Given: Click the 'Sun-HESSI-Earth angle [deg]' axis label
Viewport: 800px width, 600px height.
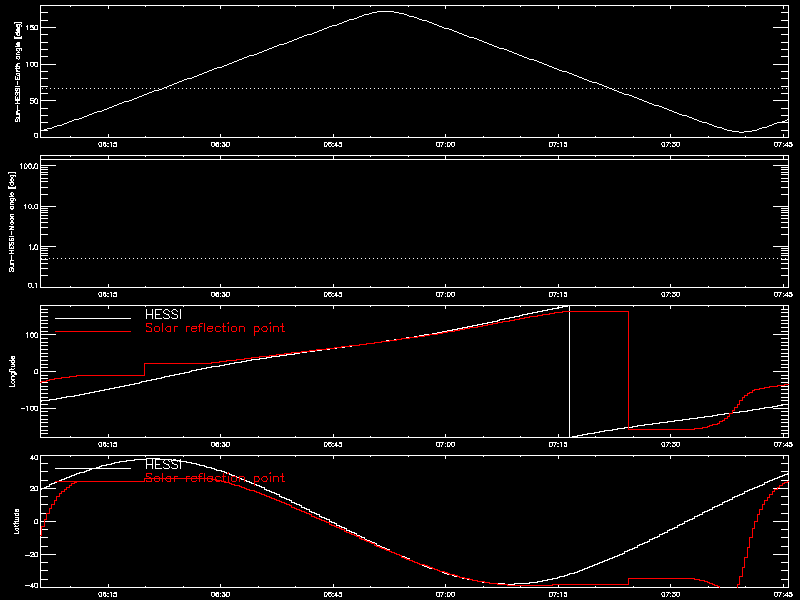Looking at the screenshot, I should (18, 72).
